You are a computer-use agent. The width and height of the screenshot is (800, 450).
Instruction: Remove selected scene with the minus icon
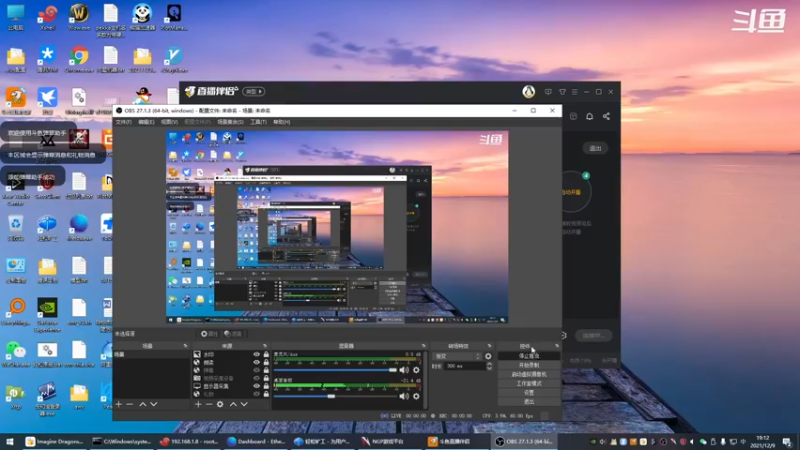130,404
